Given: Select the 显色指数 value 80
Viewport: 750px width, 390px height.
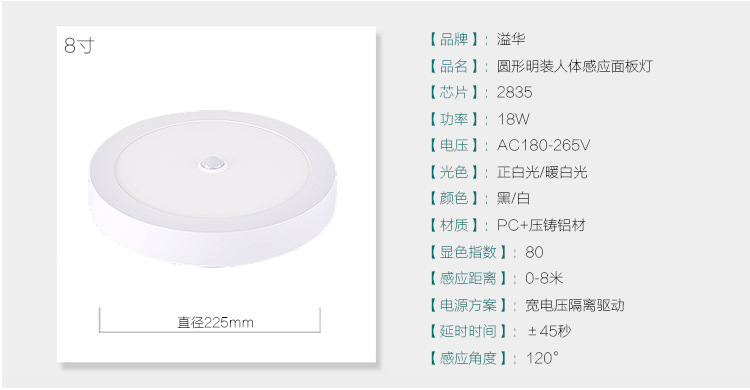Looking at the screenshot, I should pos(534,252).
